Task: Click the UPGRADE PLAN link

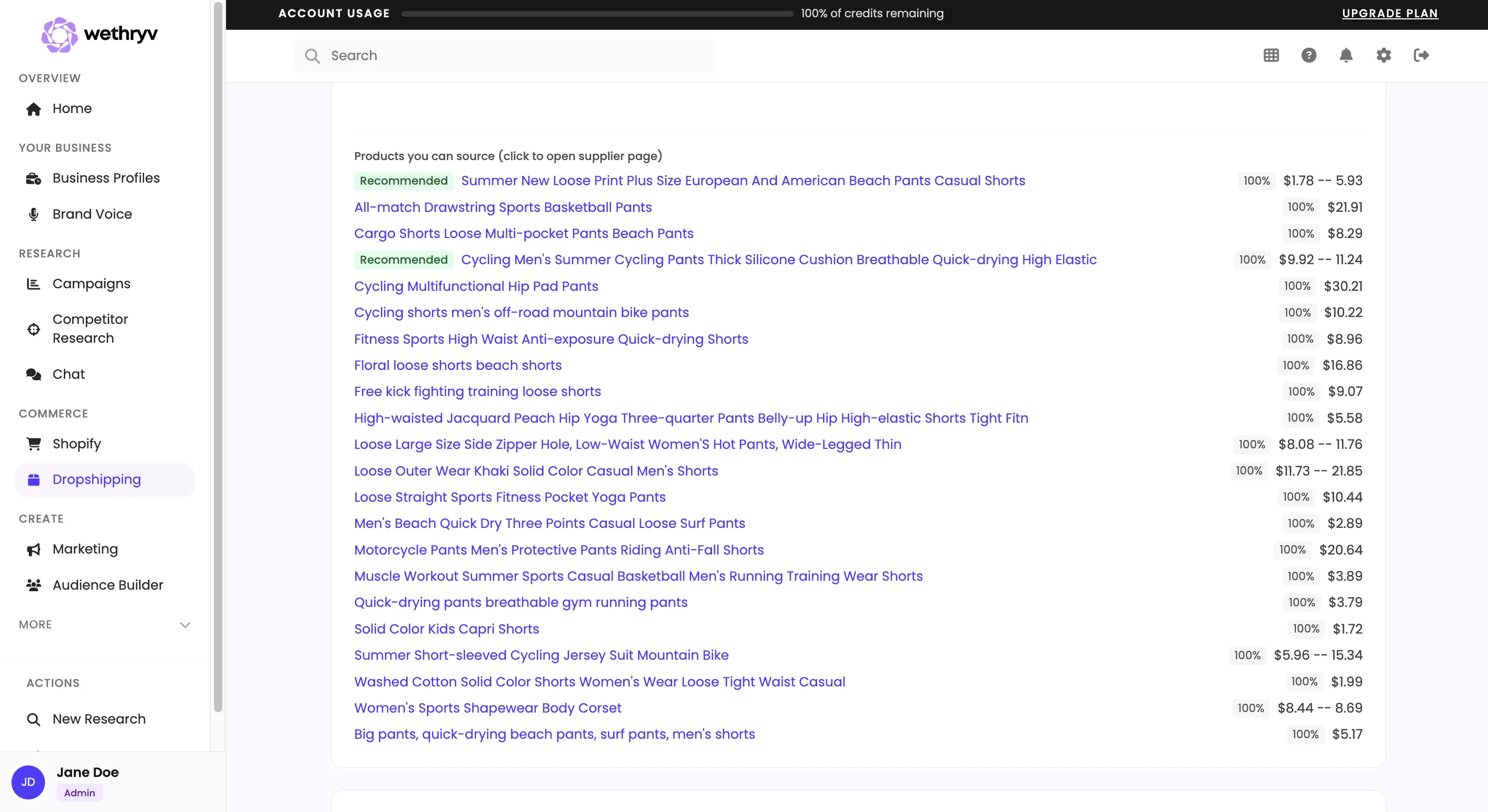Action: pyautogui.click(x=1390, y=13)
